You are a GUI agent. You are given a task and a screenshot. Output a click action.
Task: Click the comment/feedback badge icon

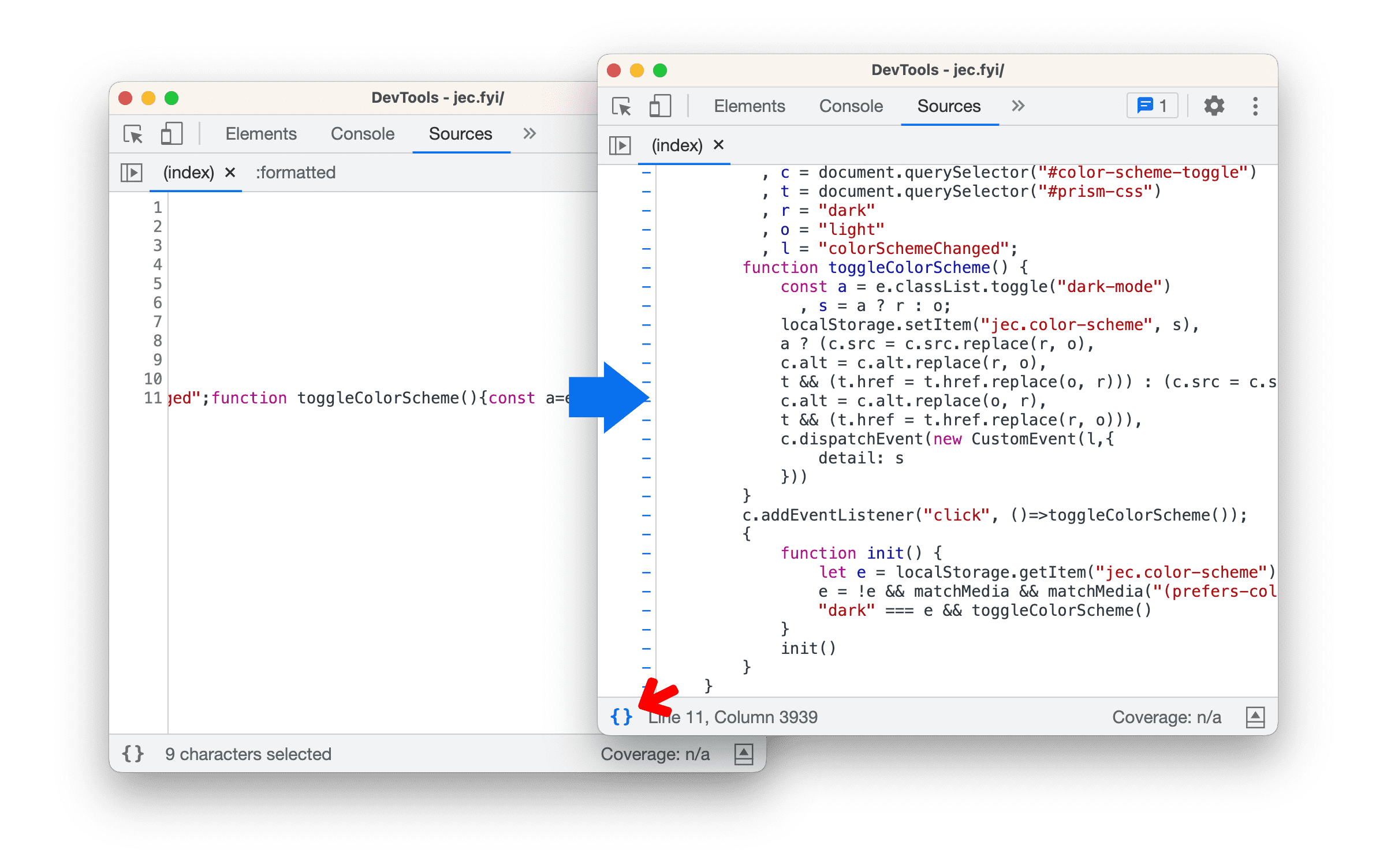[x=1152, y=107]
